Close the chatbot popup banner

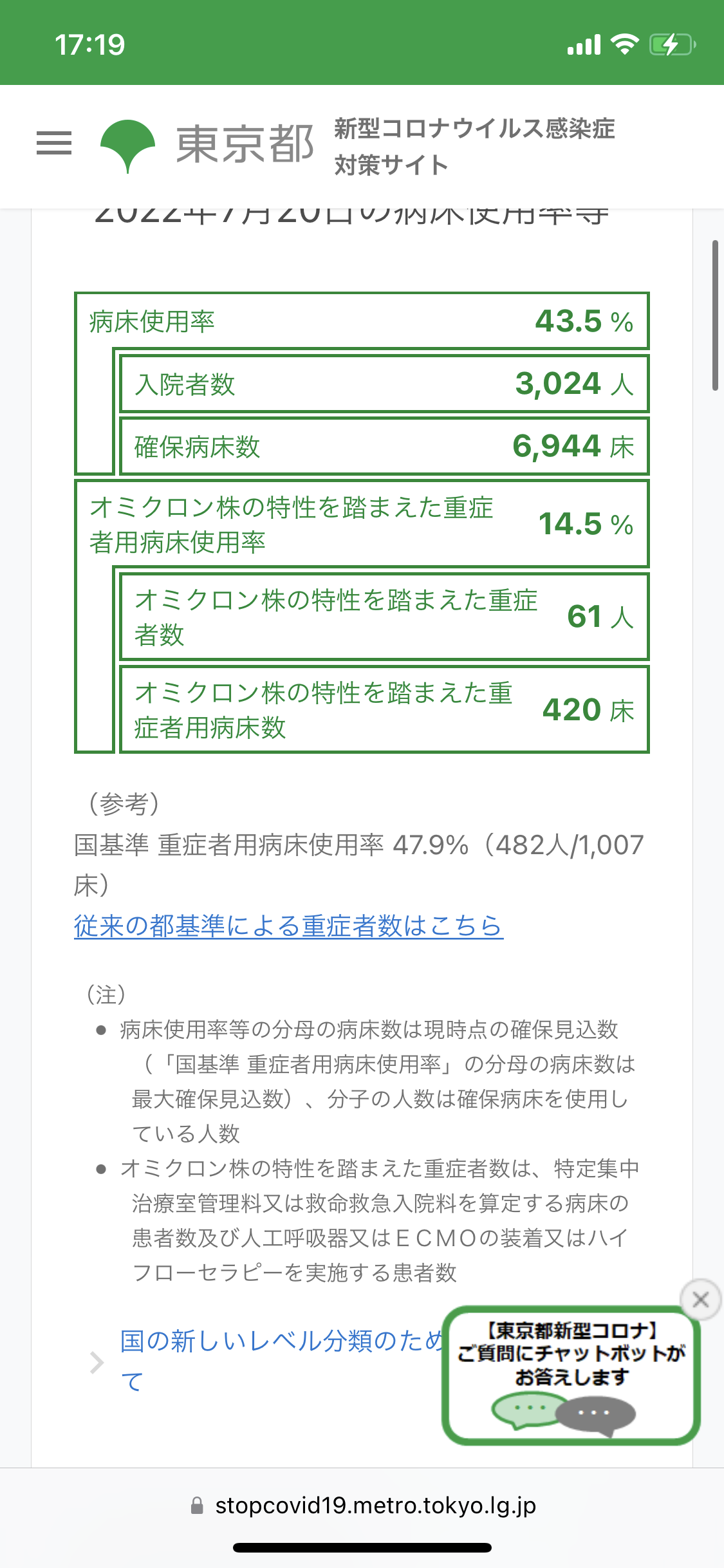click(700, 1300)
